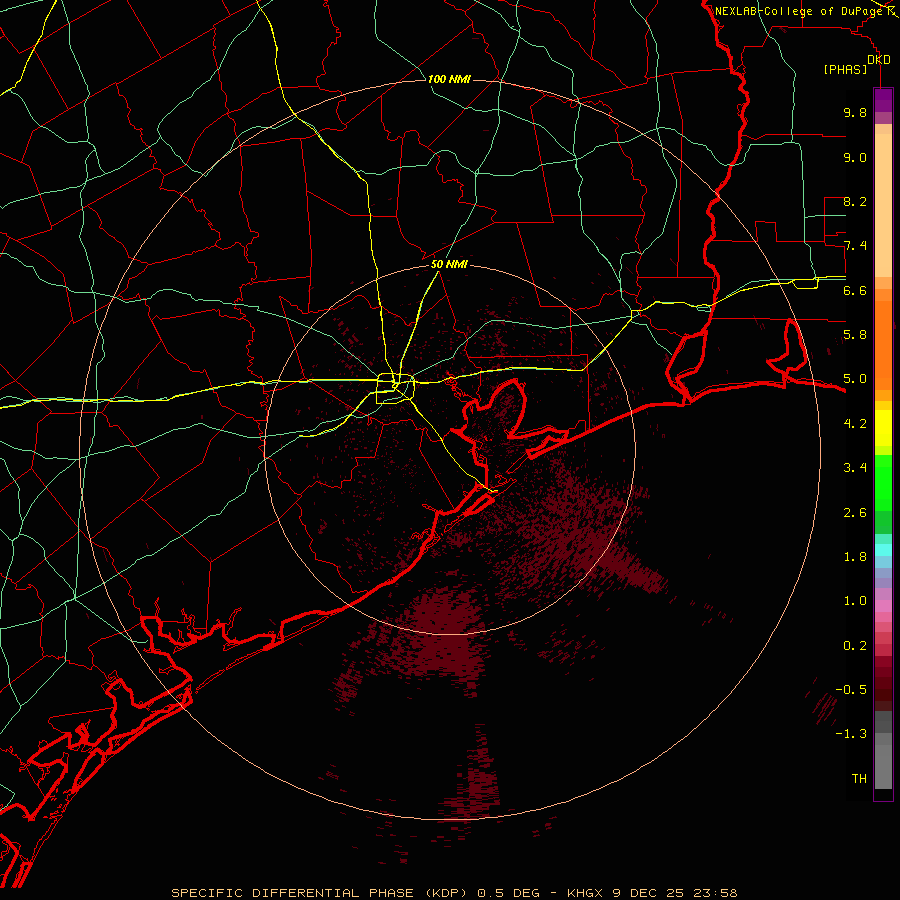Select the 5.0 scale value
Screen dimensions: 900x900
click(x=855, y=379)
